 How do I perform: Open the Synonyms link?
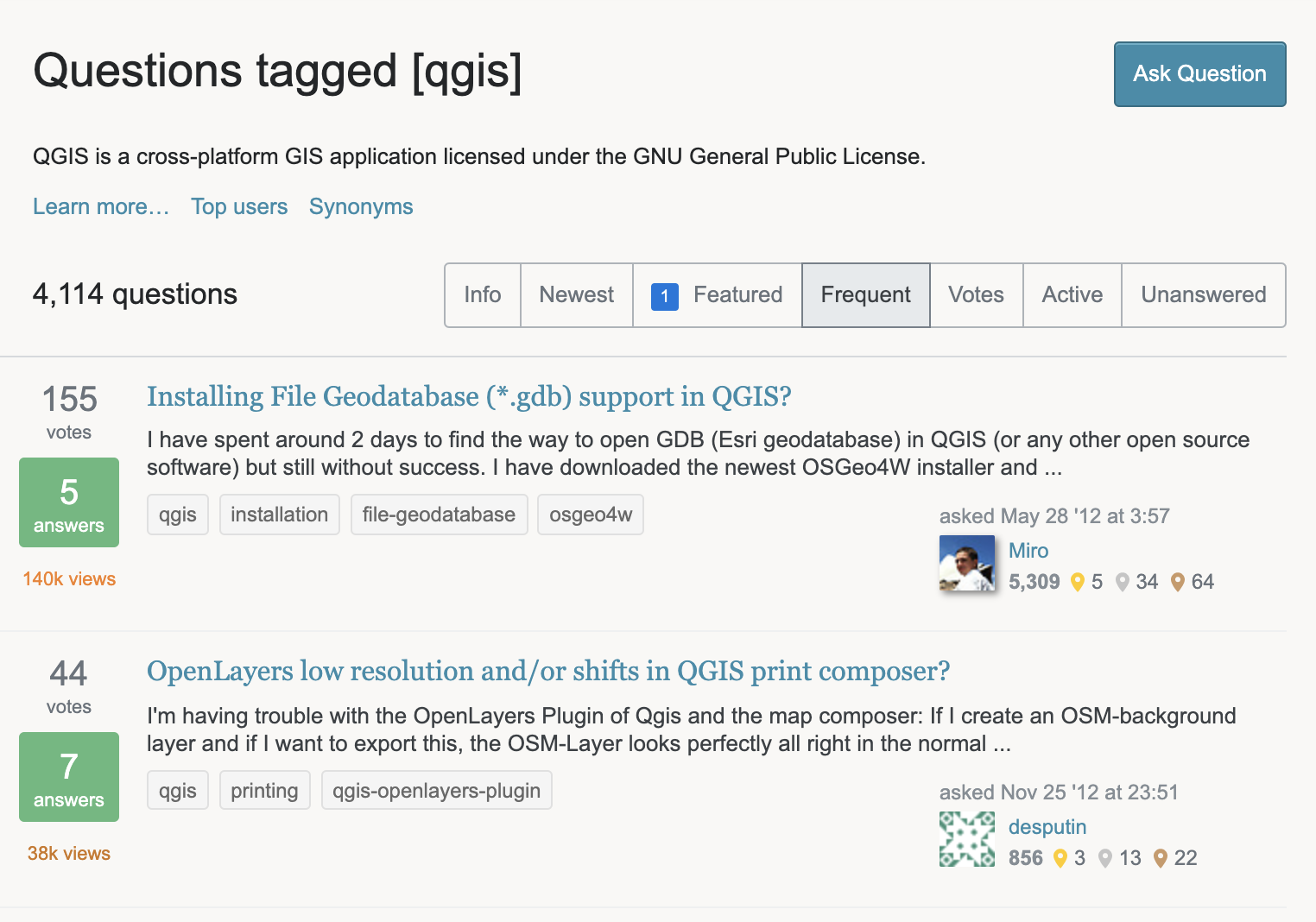coord(361,207)
